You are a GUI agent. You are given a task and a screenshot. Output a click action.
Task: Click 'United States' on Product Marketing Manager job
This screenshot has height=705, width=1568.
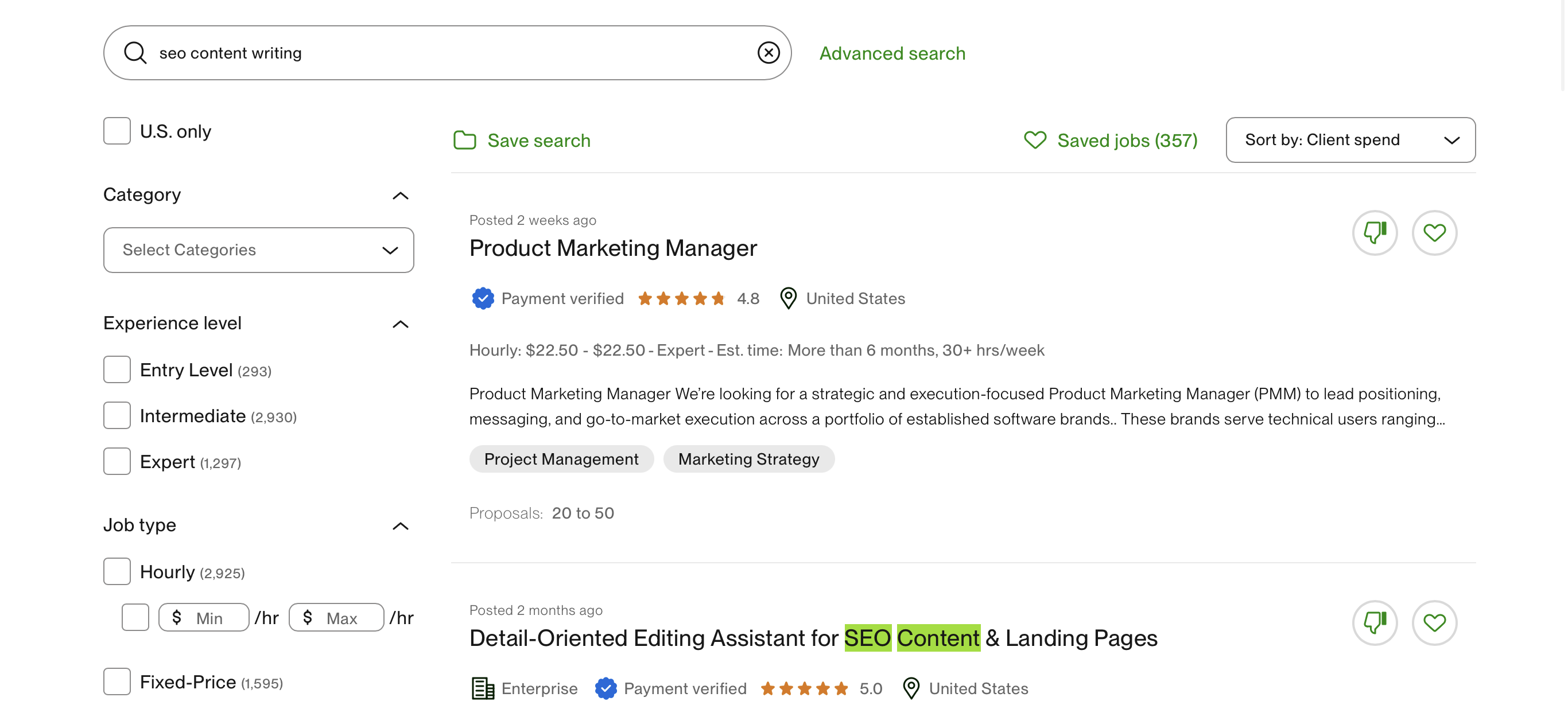tap(855, 299)
